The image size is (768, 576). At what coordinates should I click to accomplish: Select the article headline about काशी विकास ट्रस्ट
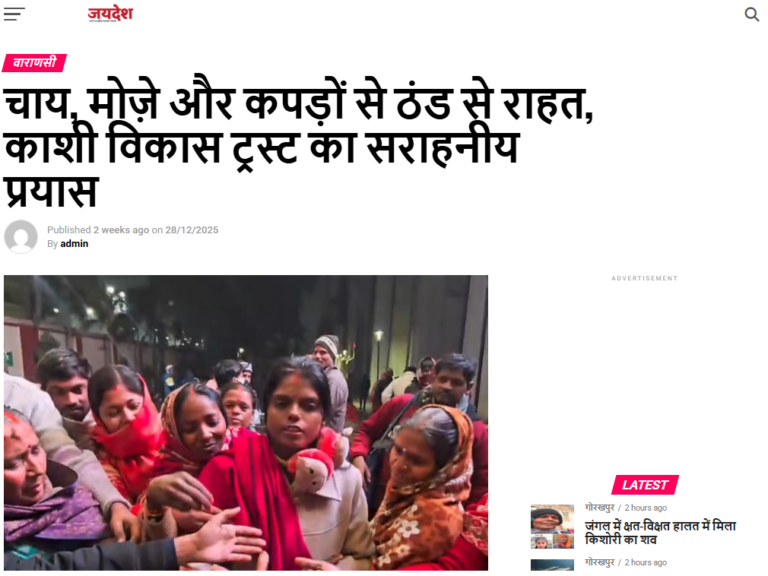point(299,147)
